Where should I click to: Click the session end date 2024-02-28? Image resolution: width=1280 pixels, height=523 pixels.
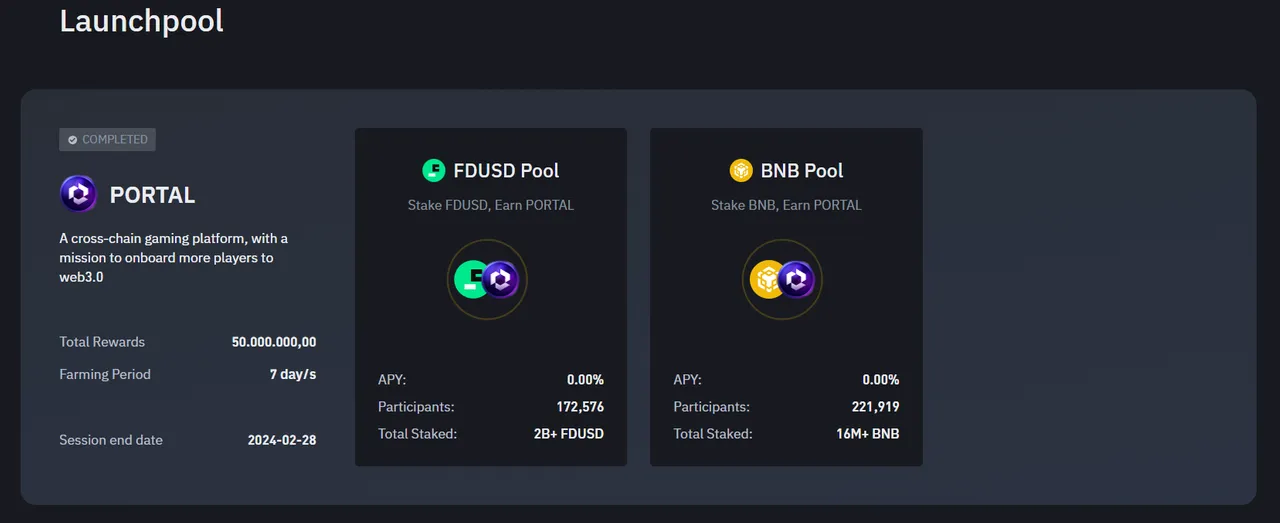pyautogui.click(x=282, y=440)
